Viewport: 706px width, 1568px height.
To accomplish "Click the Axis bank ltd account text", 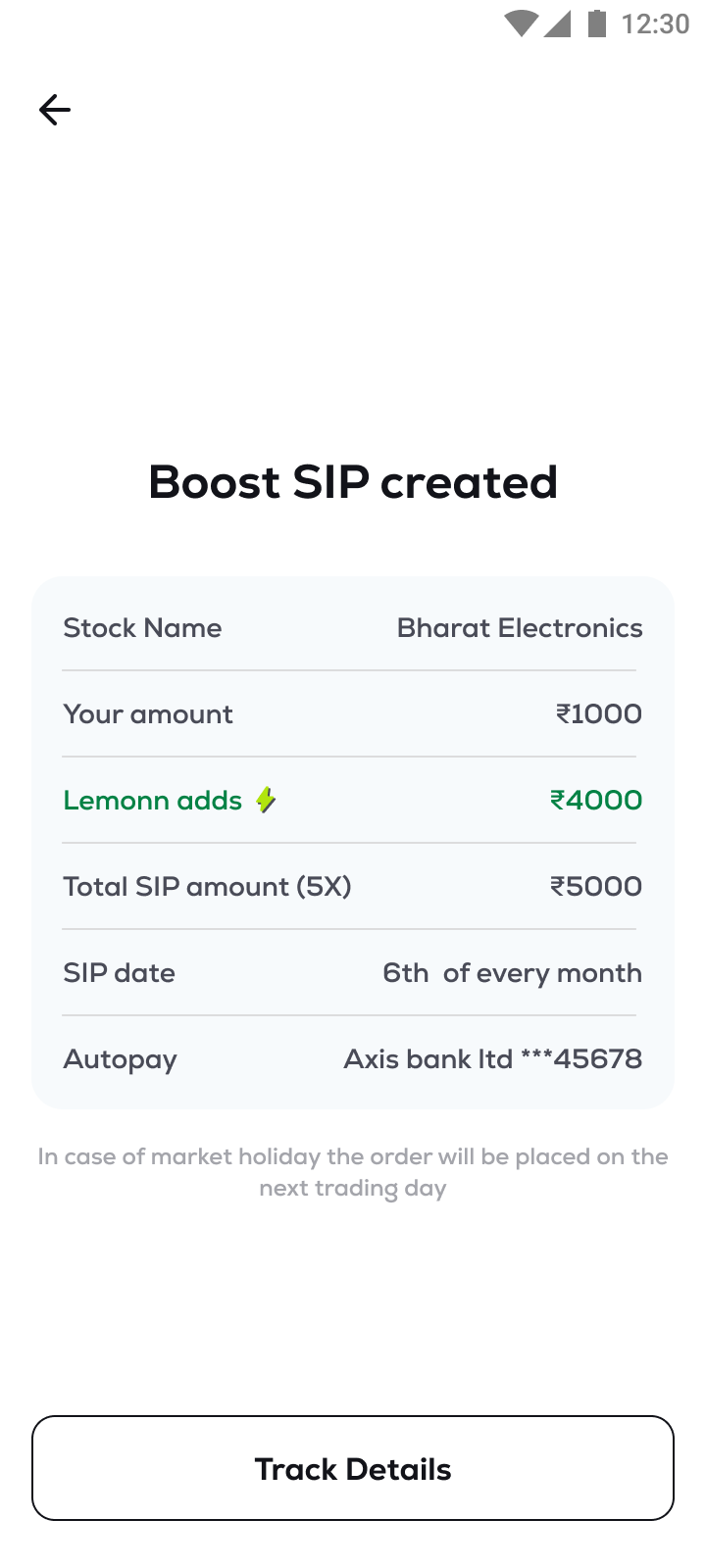I will pos(492,1059).
